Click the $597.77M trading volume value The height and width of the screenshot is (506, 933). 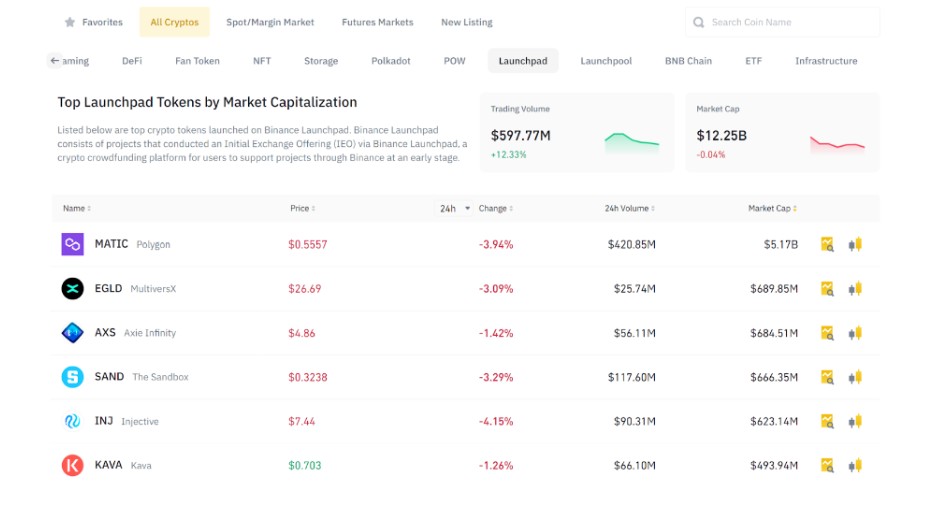521,136
